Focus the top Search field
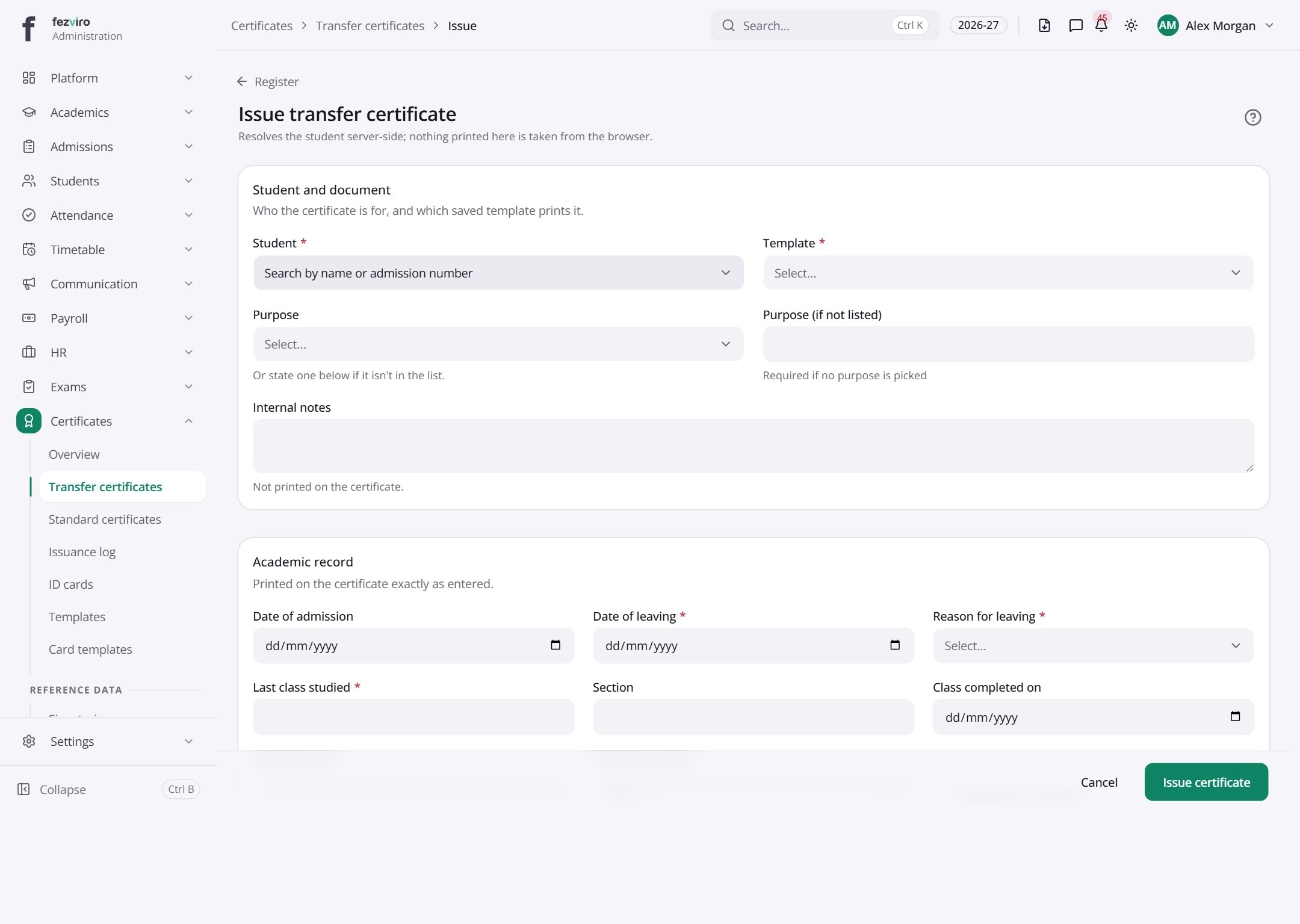Image resolution: width=1300 pixels, height=924 pixels. 825,25
